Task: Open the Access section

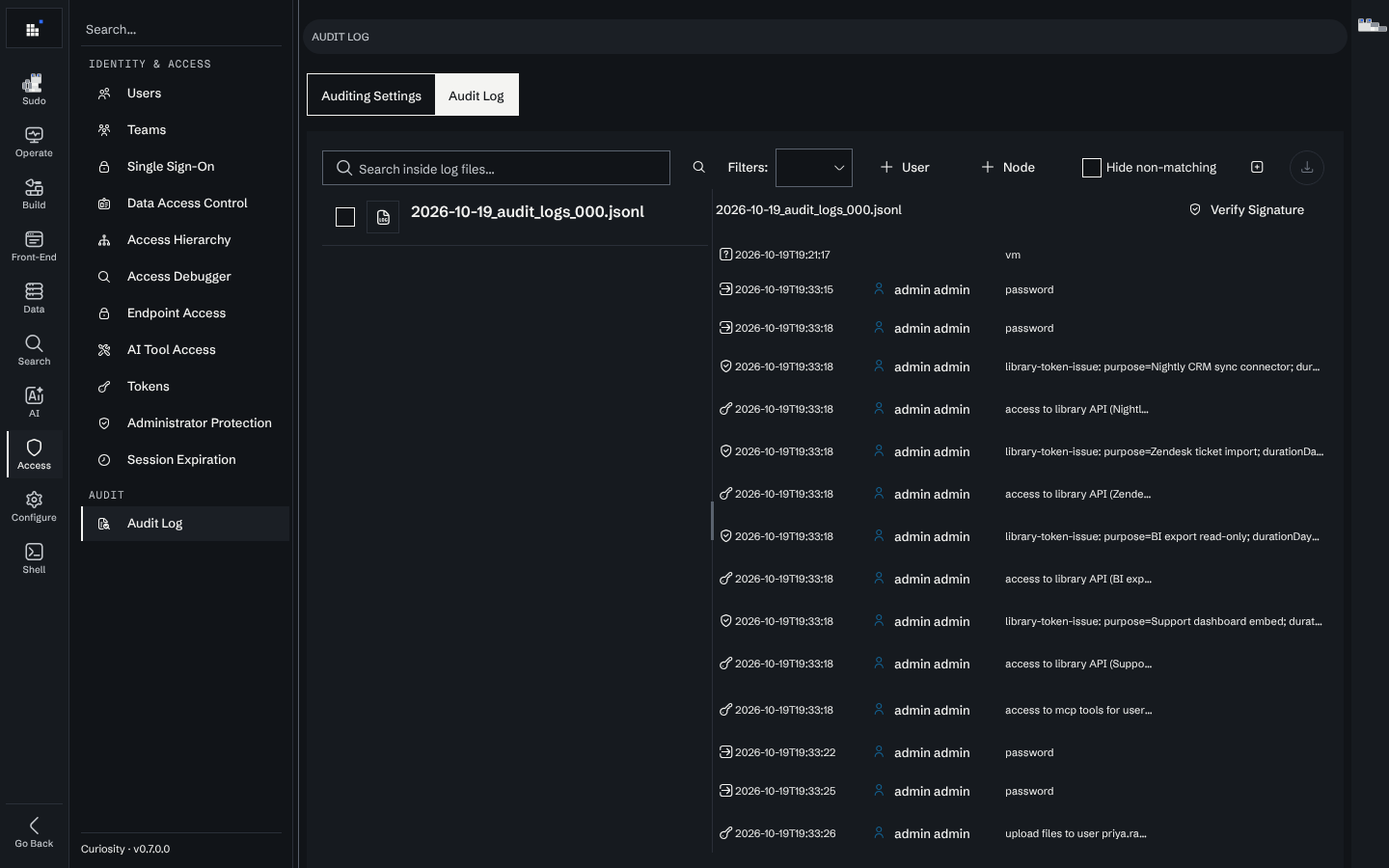Action: pos(34,454)
